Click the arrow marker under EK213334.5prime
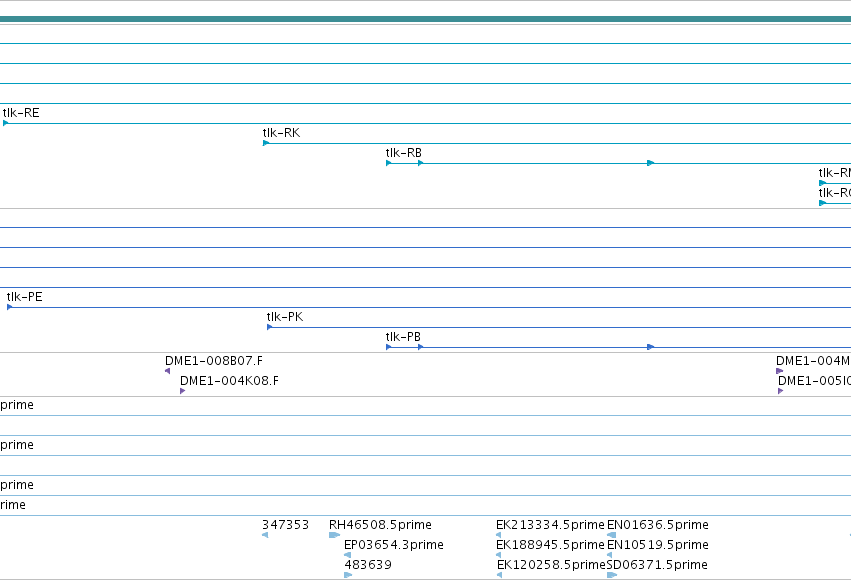The height and width of the screenshot is (580, 851). 499,535
